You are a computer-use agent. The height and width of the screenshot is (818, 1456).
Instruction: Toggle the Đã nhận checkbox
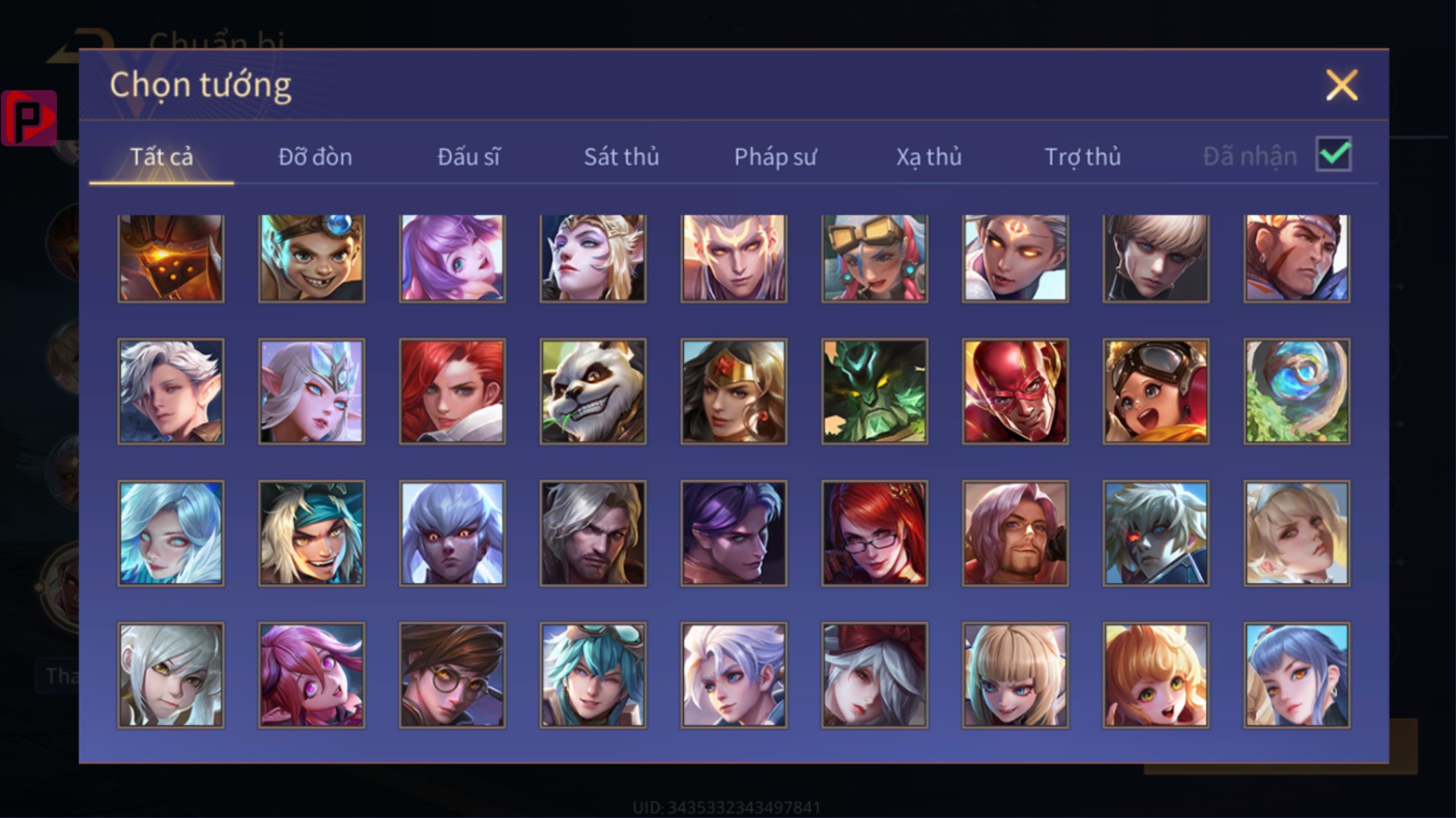pos(1333,154)
